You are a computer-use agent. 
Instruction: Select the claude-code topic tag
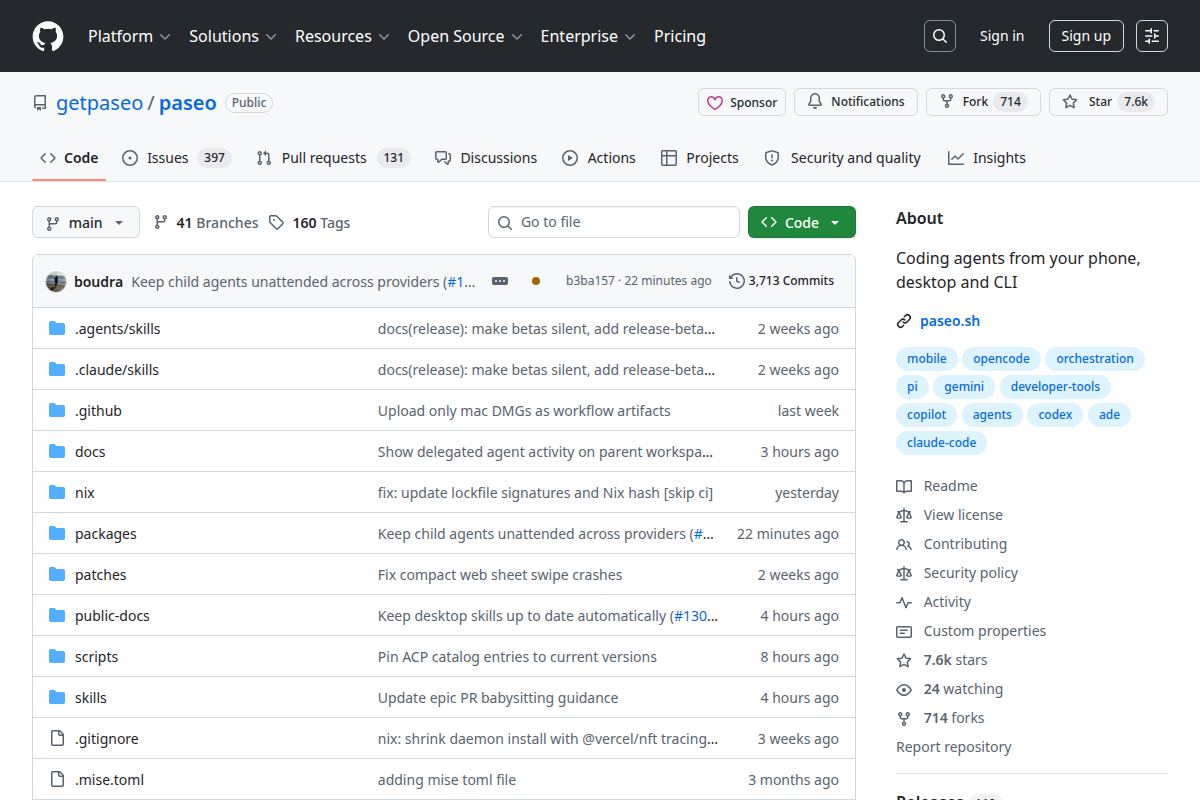pyautogui.click(x=941, y=443)
